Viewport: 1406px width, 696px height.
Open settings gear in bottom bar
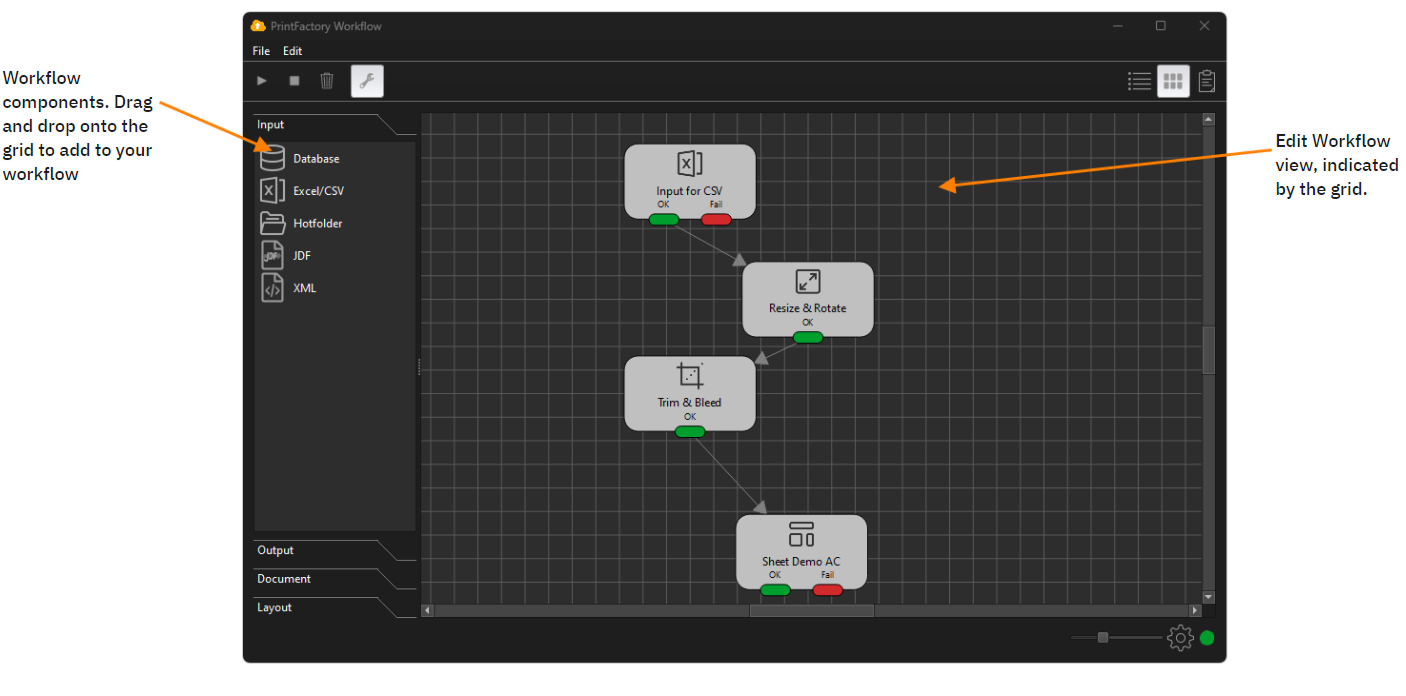click(x=1180, y=637)
